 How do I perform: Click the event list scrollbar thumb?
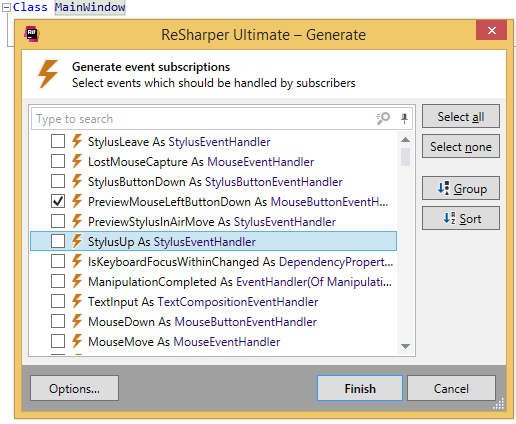pyautogui.click(x=405, y=157)
